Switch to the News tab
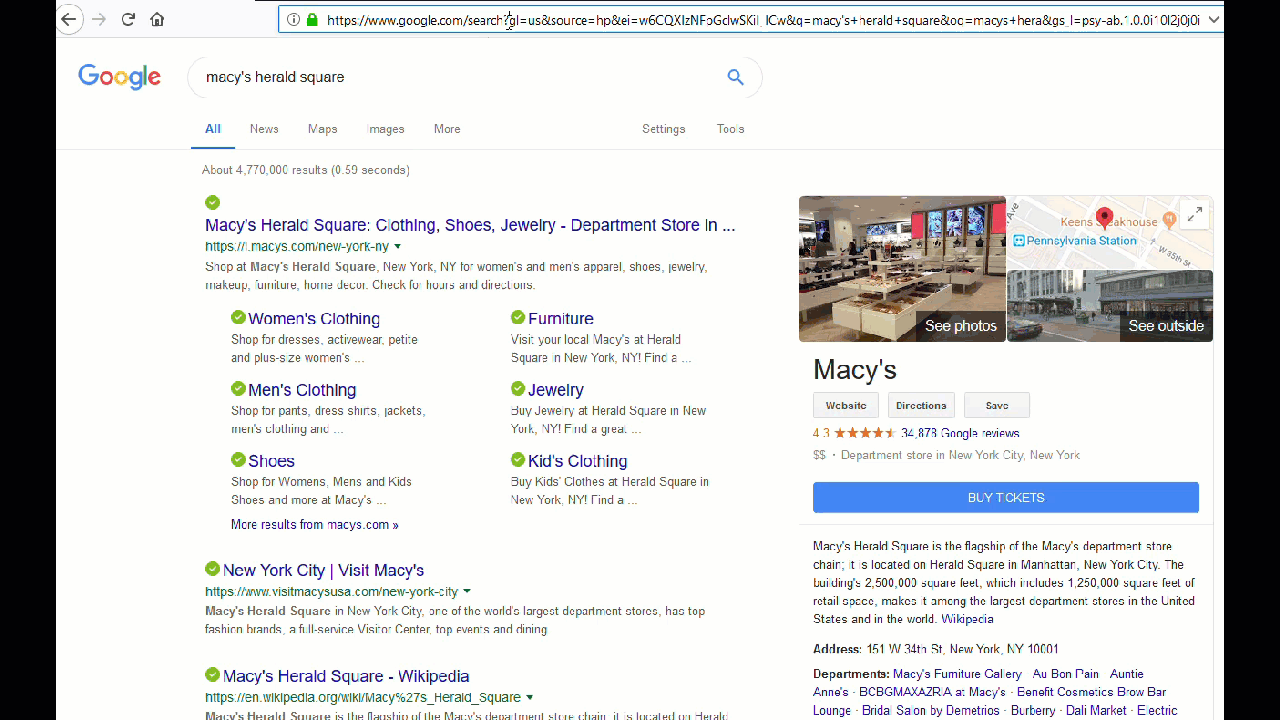Image resolution: width=1280 pixels, height=720 pixels. tap(264, 129)
